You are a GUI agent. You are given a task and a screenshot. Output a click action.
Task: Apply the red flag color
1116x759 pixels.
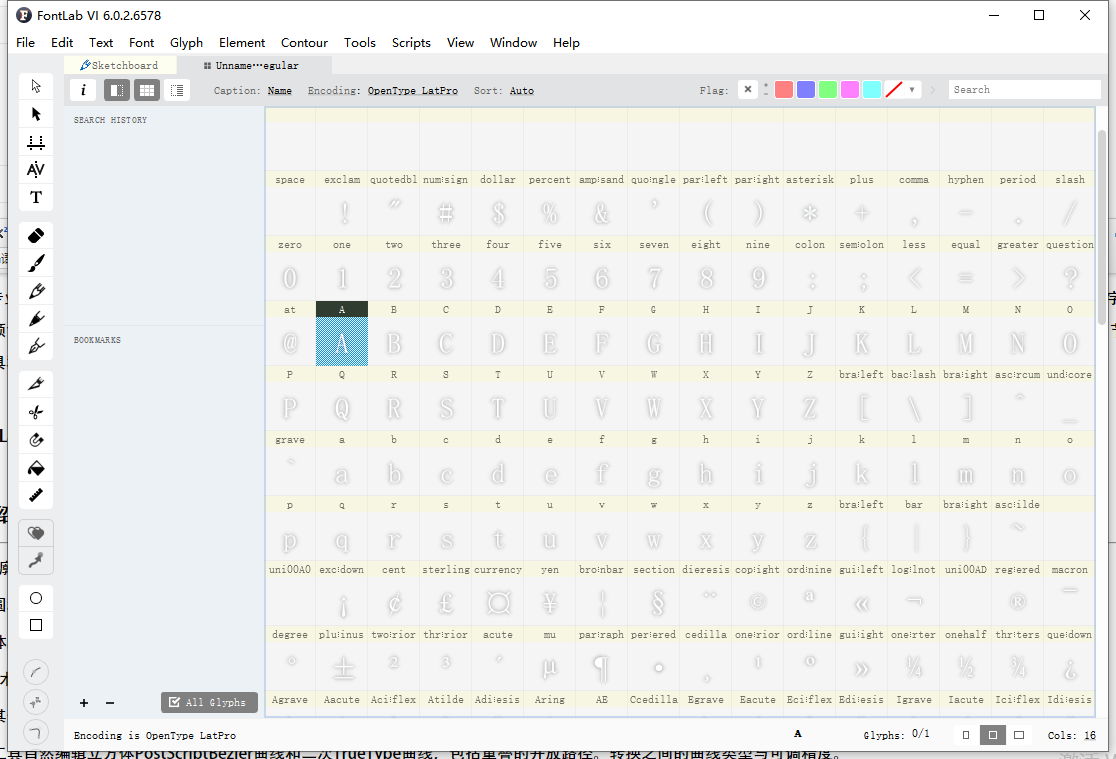(784, 90)
